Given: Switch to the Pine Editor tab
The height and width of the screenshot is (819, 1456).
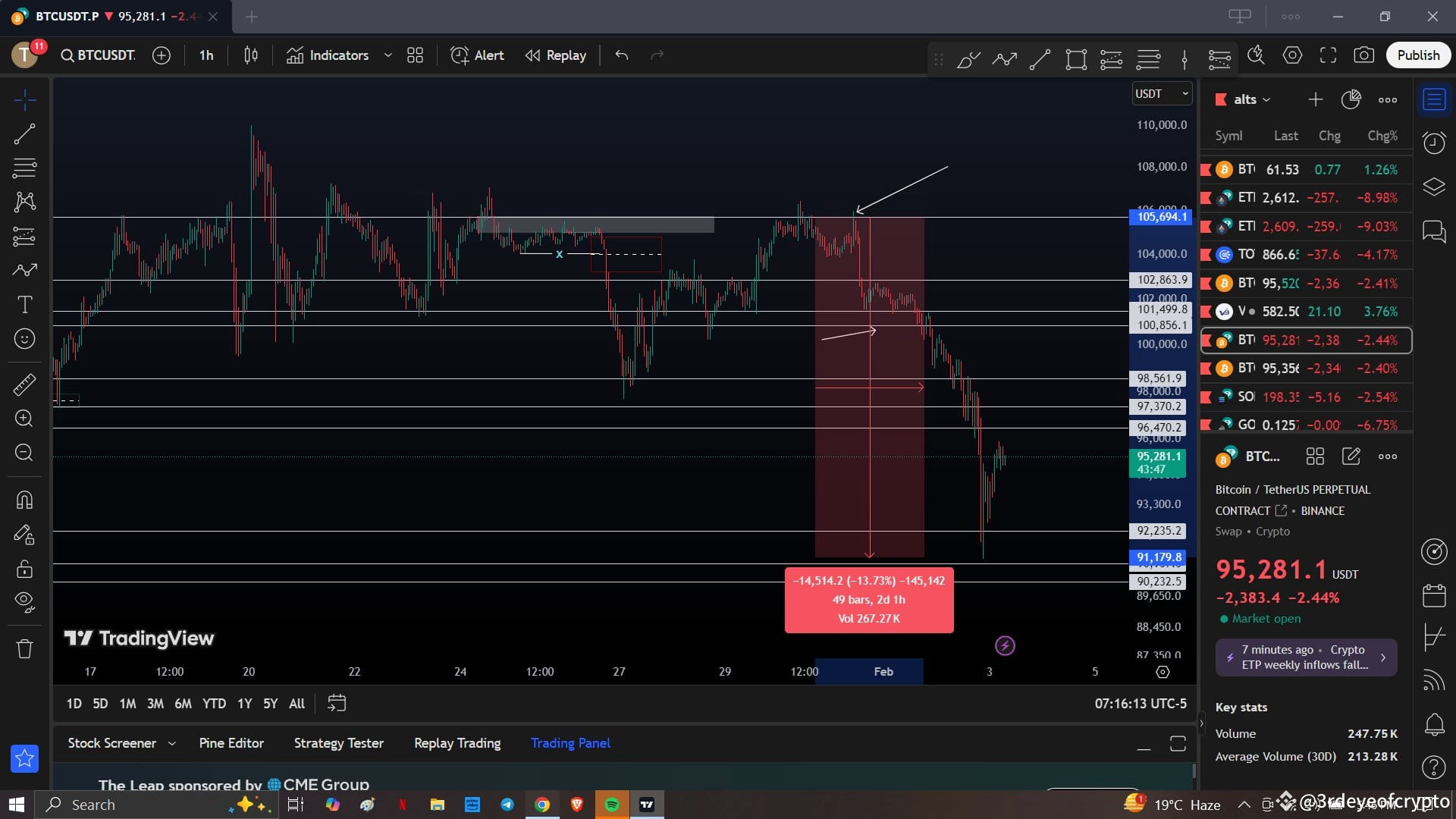Looking at the screenshot, I should pos(231,742).
